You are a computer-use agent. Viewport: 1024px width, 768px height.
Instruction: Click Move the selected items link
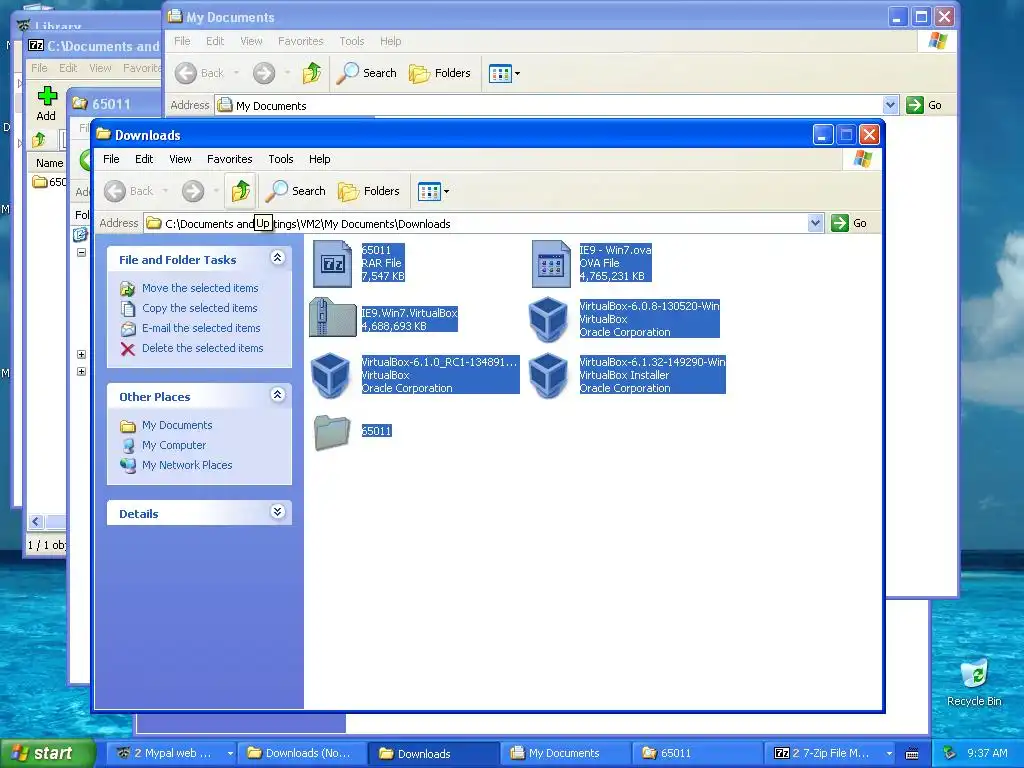tap(200, 288)
